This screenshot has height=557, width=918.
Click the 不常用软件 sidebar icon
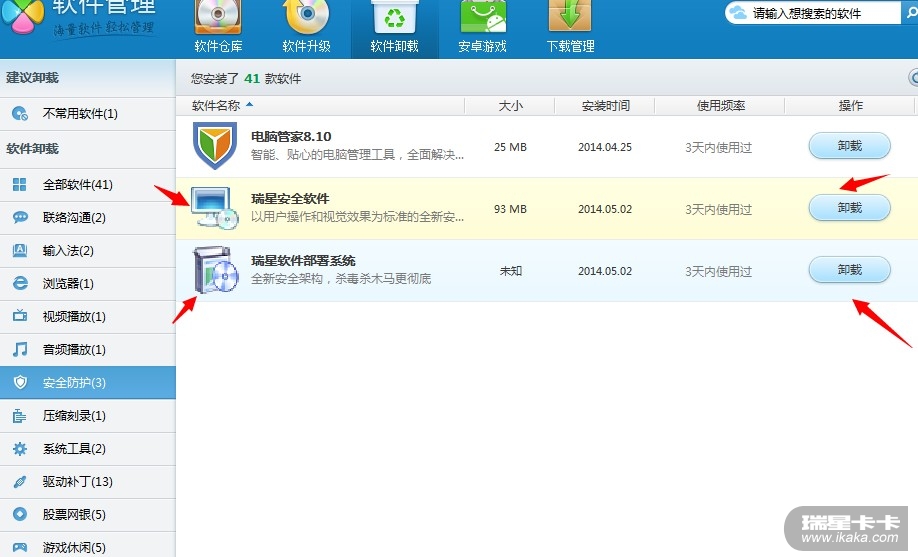pos(20,114)
